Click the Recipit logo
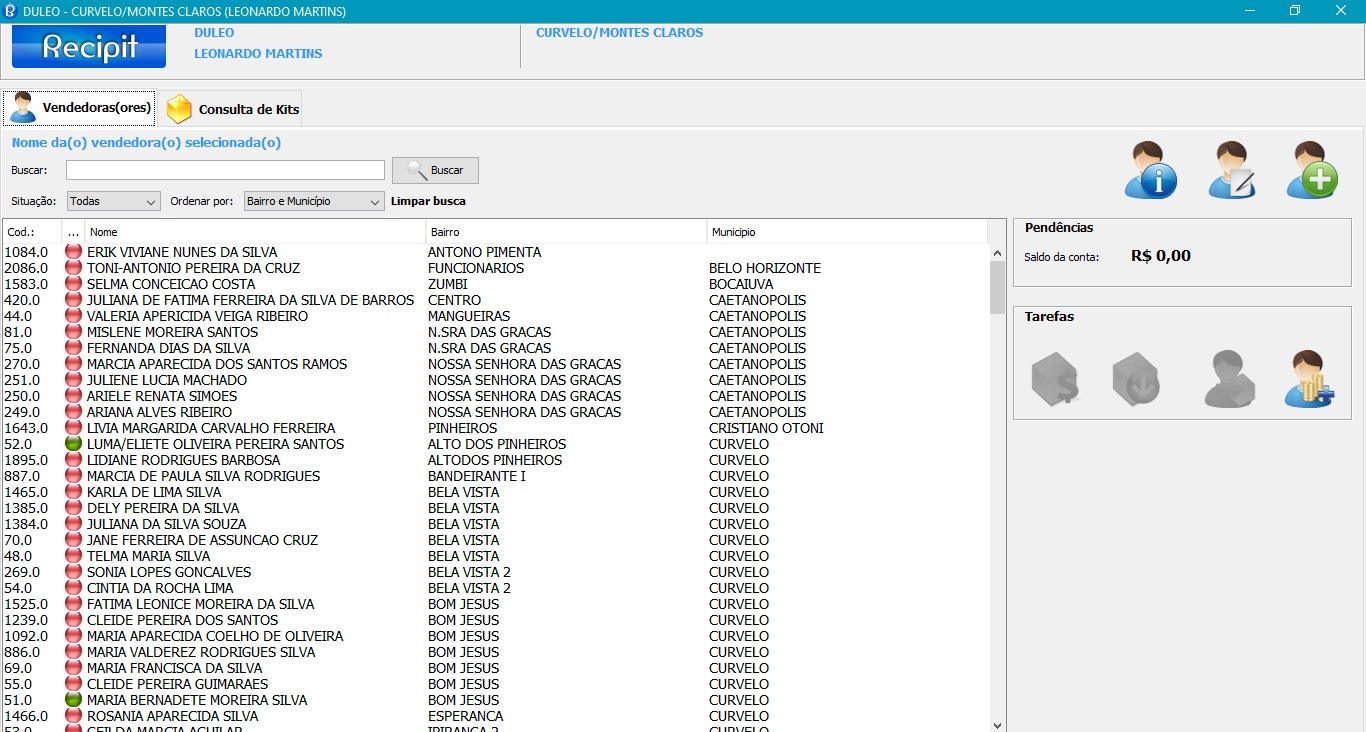 tap(89, 47)
